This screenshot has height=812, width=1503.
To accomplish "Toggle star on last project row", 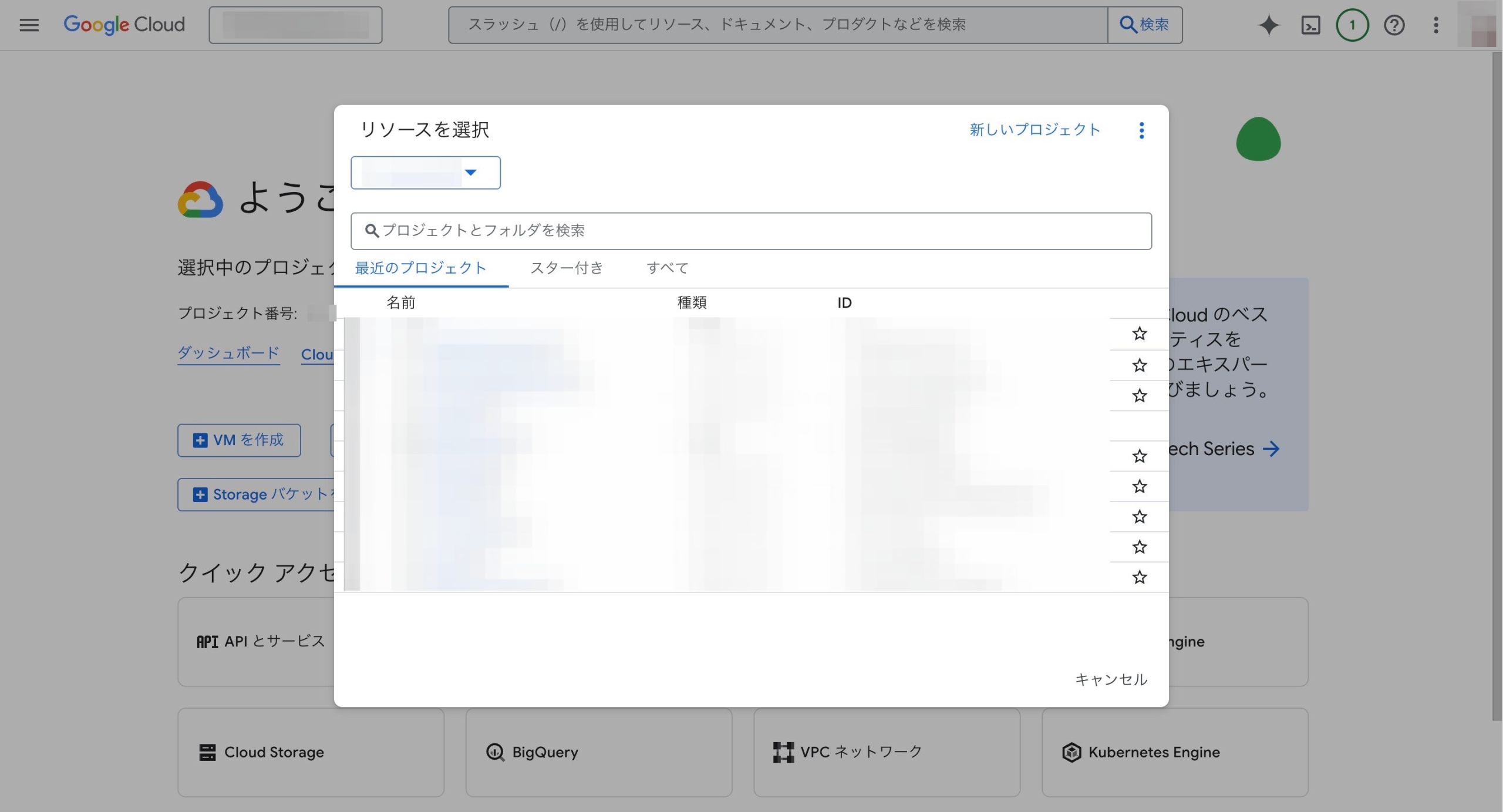I will 1139,577.
